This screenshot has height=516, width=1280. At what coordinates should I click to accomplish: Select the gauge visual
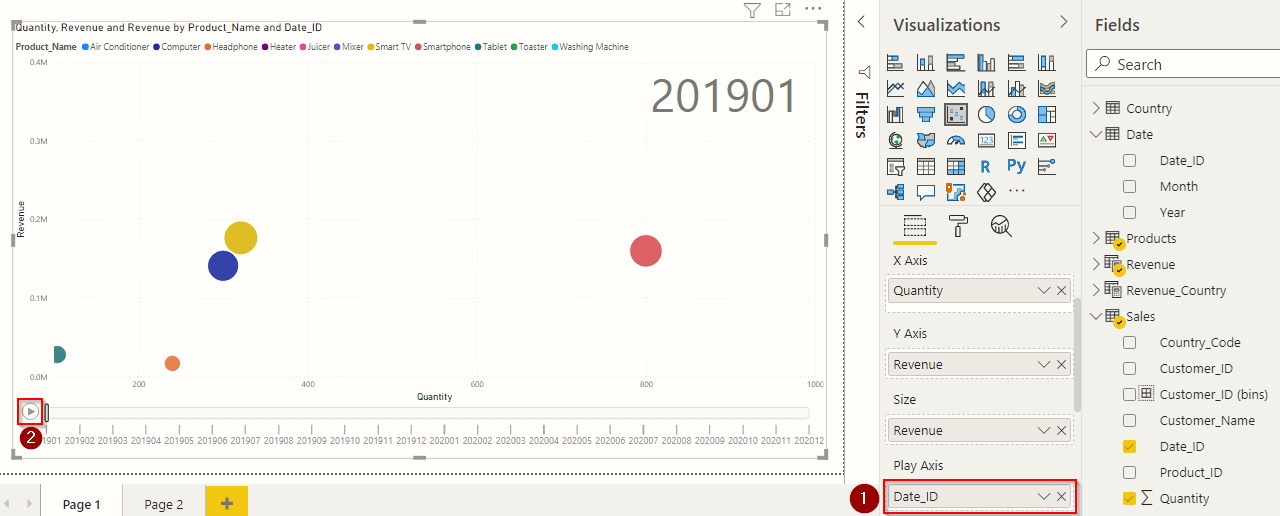coord(956,141)
